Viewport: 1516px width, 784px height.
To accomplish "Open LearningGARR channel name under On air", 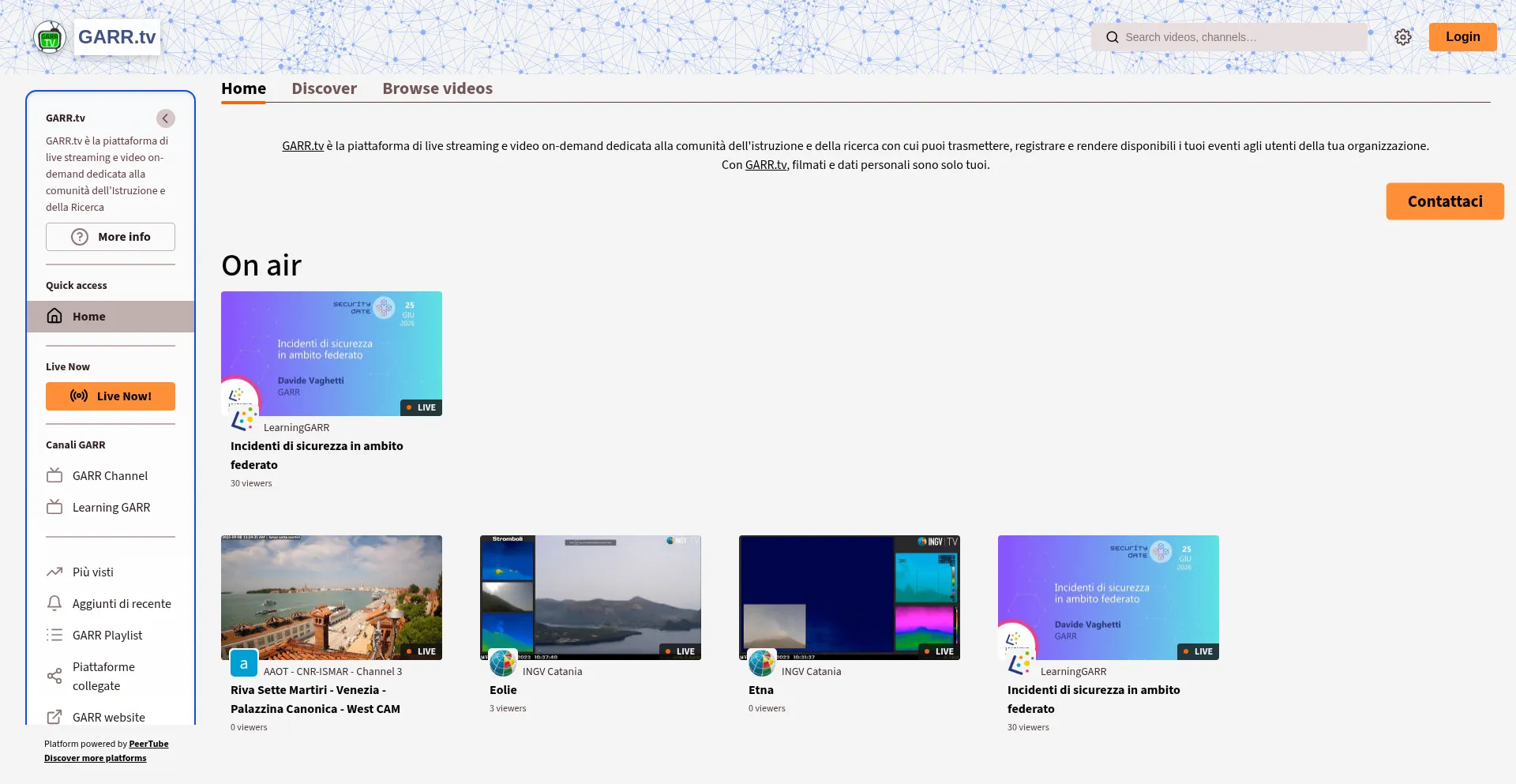I will (296, 428).
